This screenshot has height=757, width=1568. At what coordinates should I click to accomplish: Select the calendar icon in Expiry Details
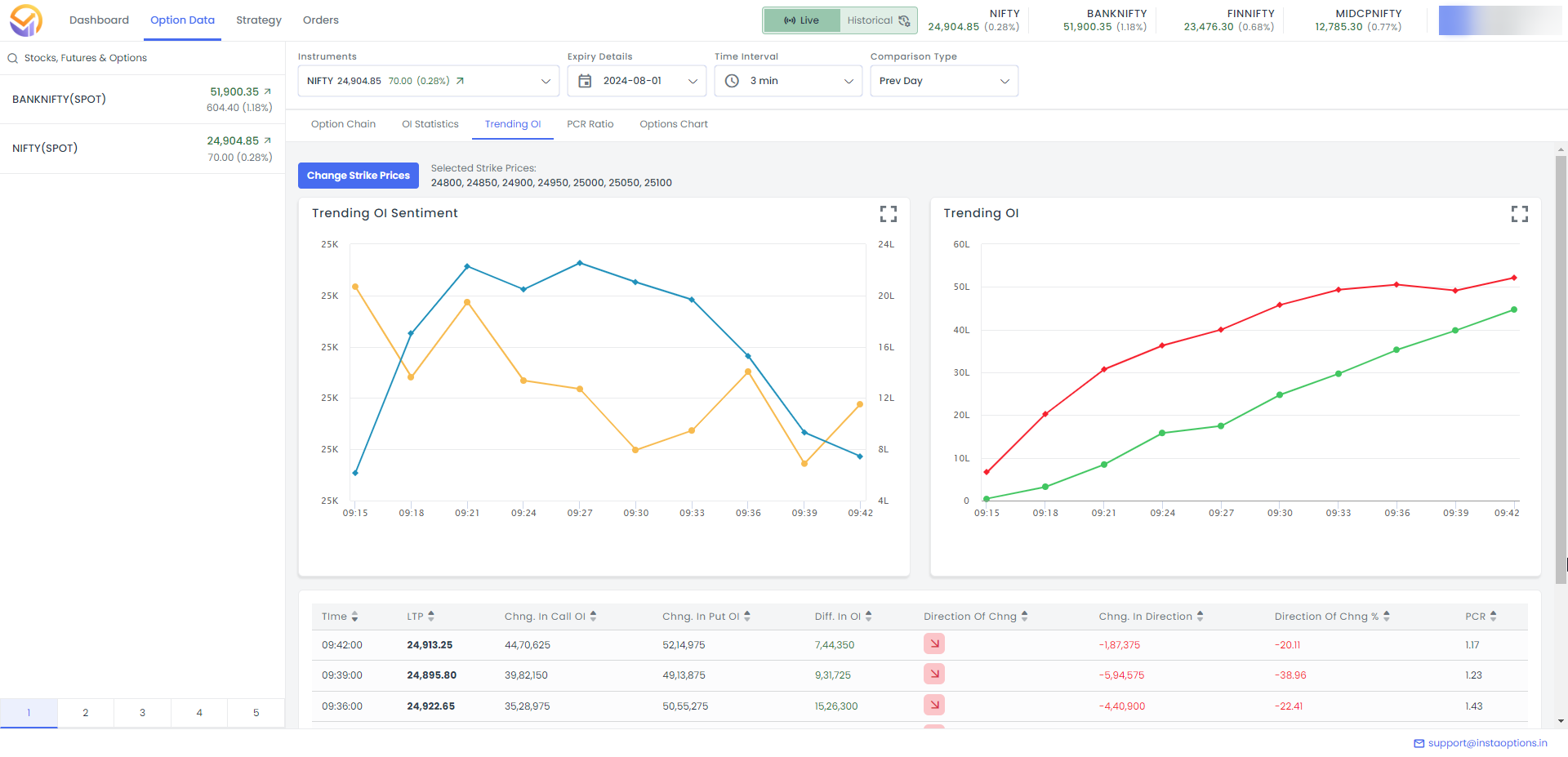click(585, 80)
